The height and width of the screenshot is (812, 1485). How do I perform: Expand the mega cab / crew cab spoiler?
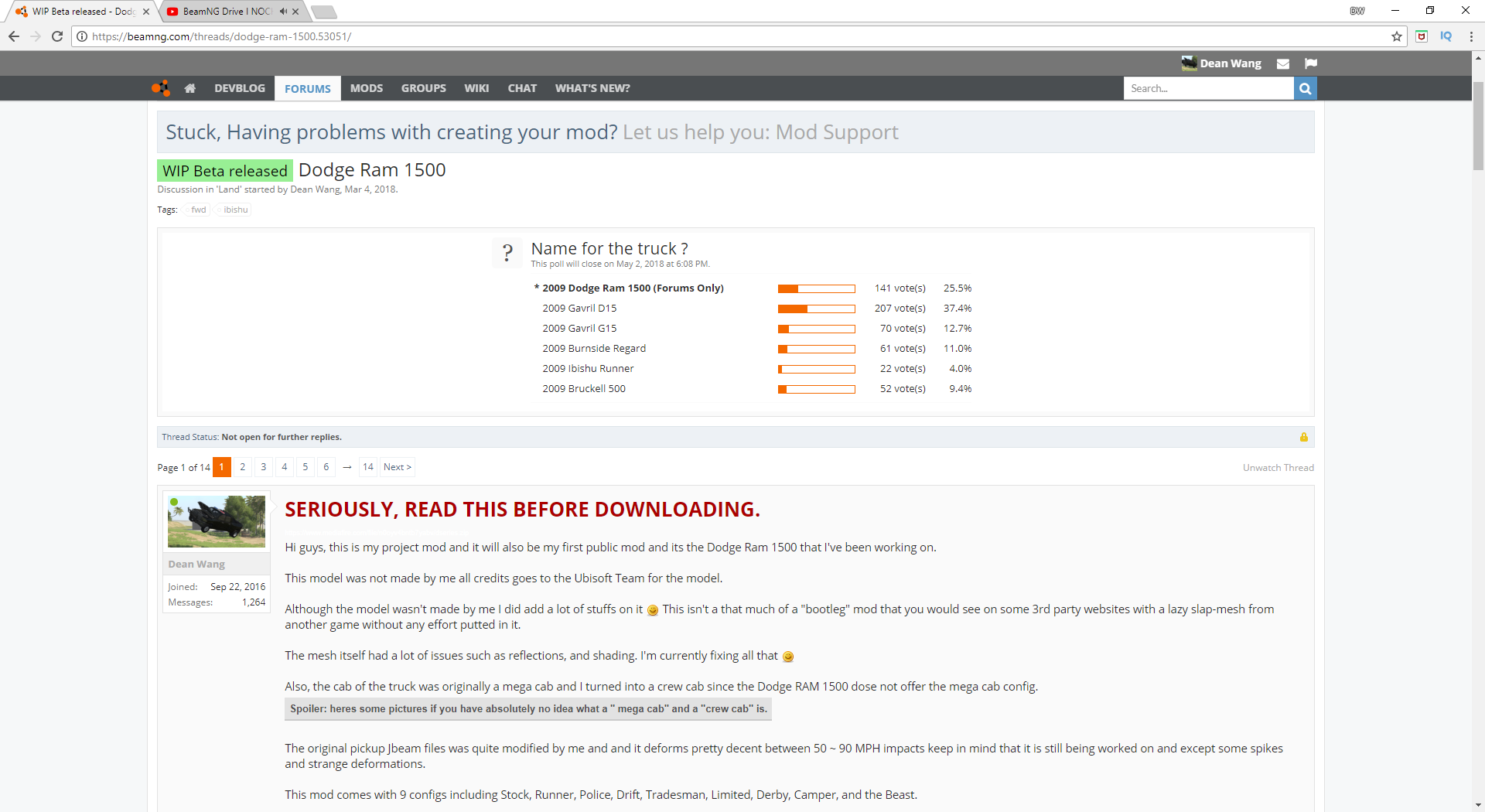[x=528, y=709]
